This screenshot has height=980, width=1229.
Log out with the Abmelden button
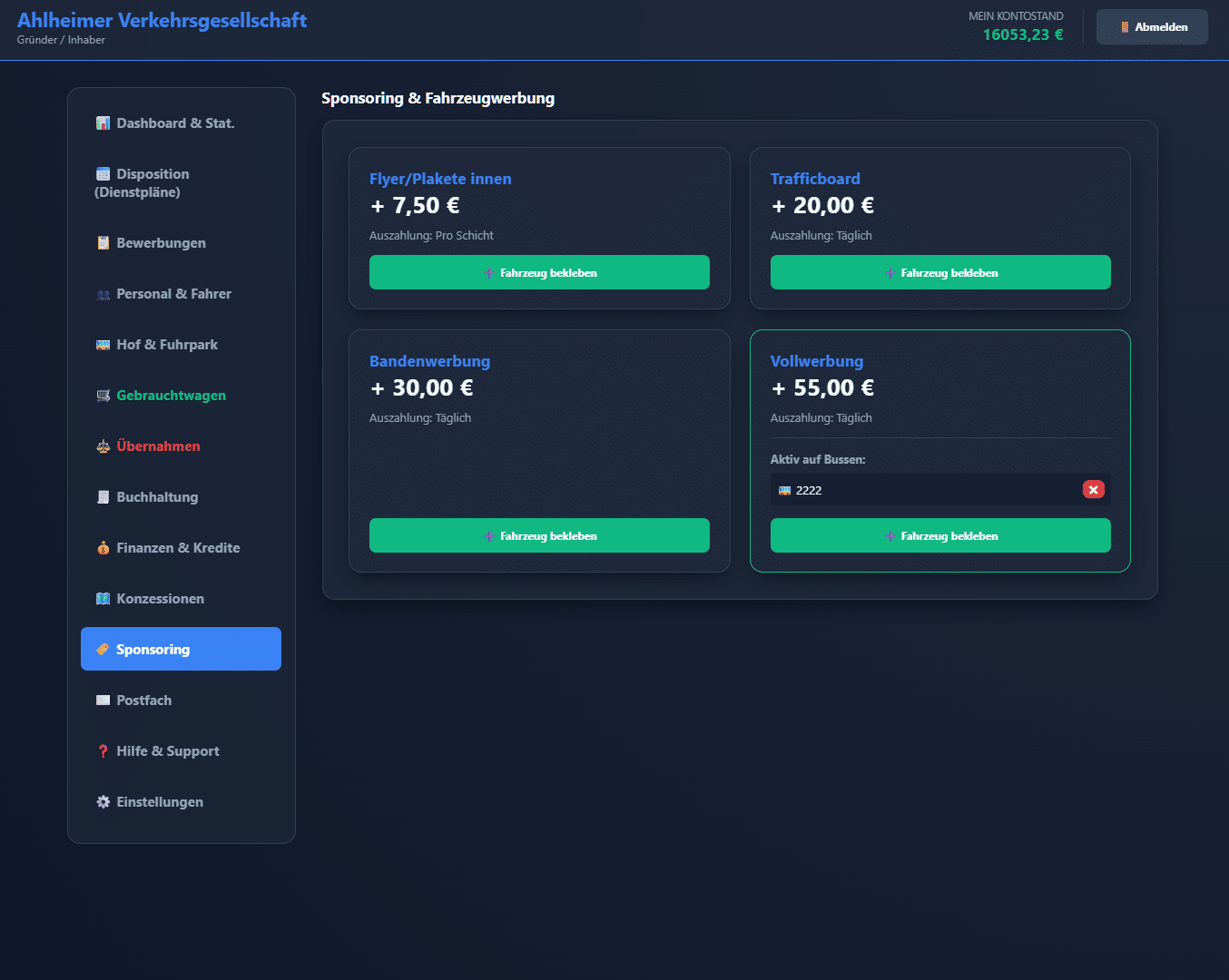tap(1151, 27)
